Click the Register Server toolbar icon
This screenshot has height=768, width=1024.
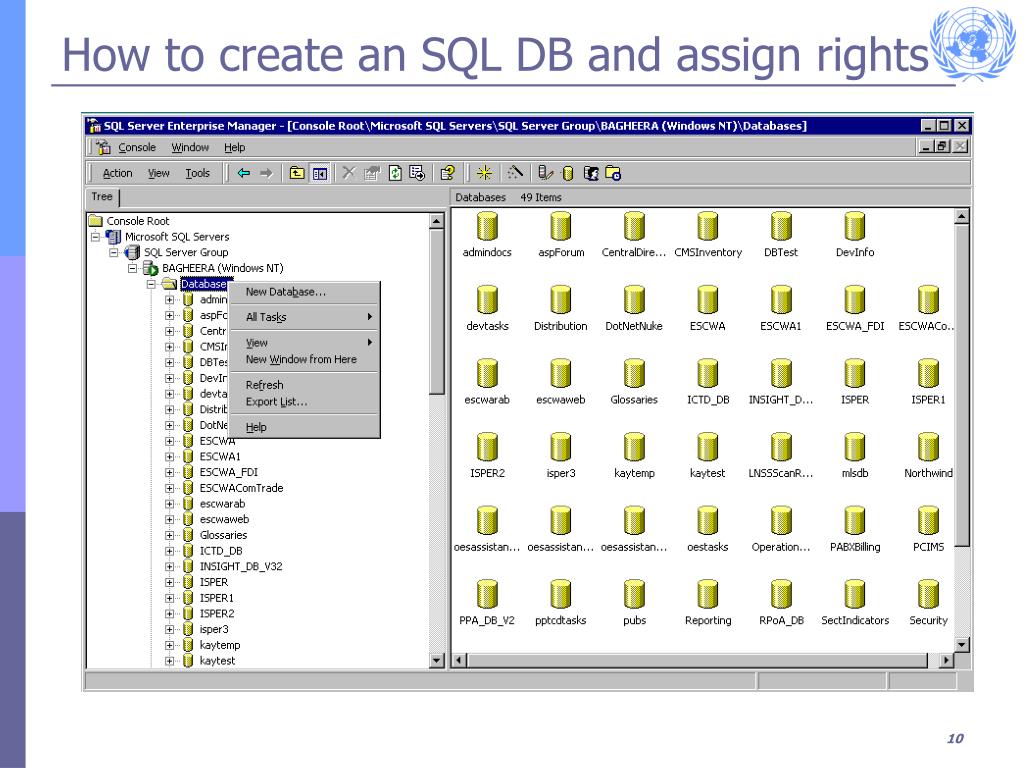pos(546,173)
